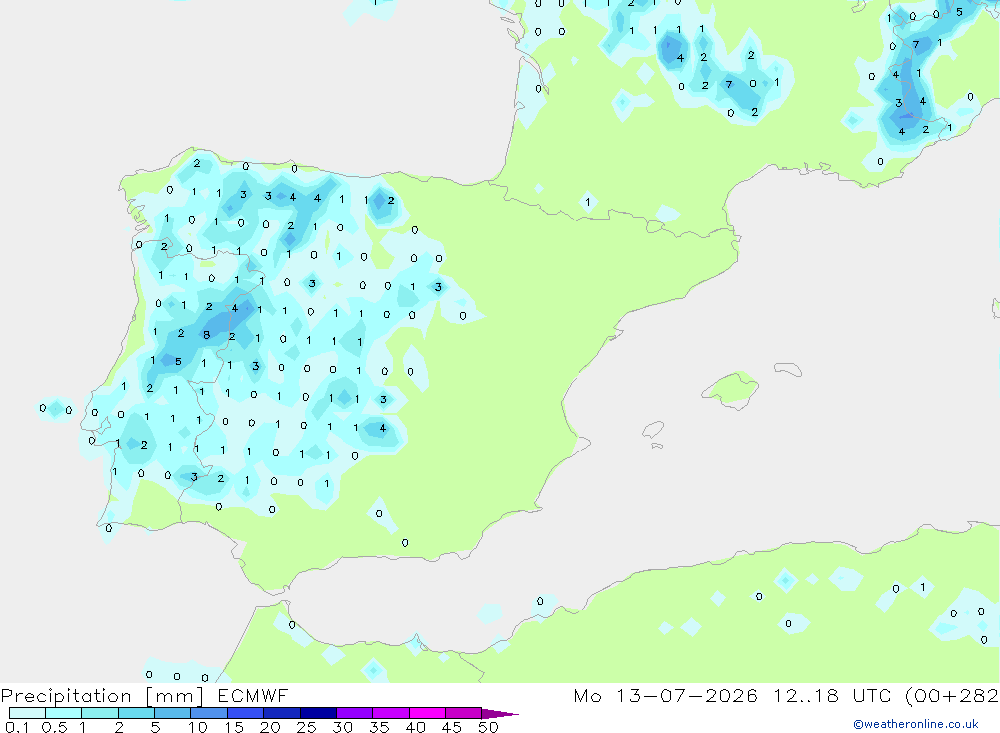Click the precipitation value '8' over Portugal

point(207,335)
